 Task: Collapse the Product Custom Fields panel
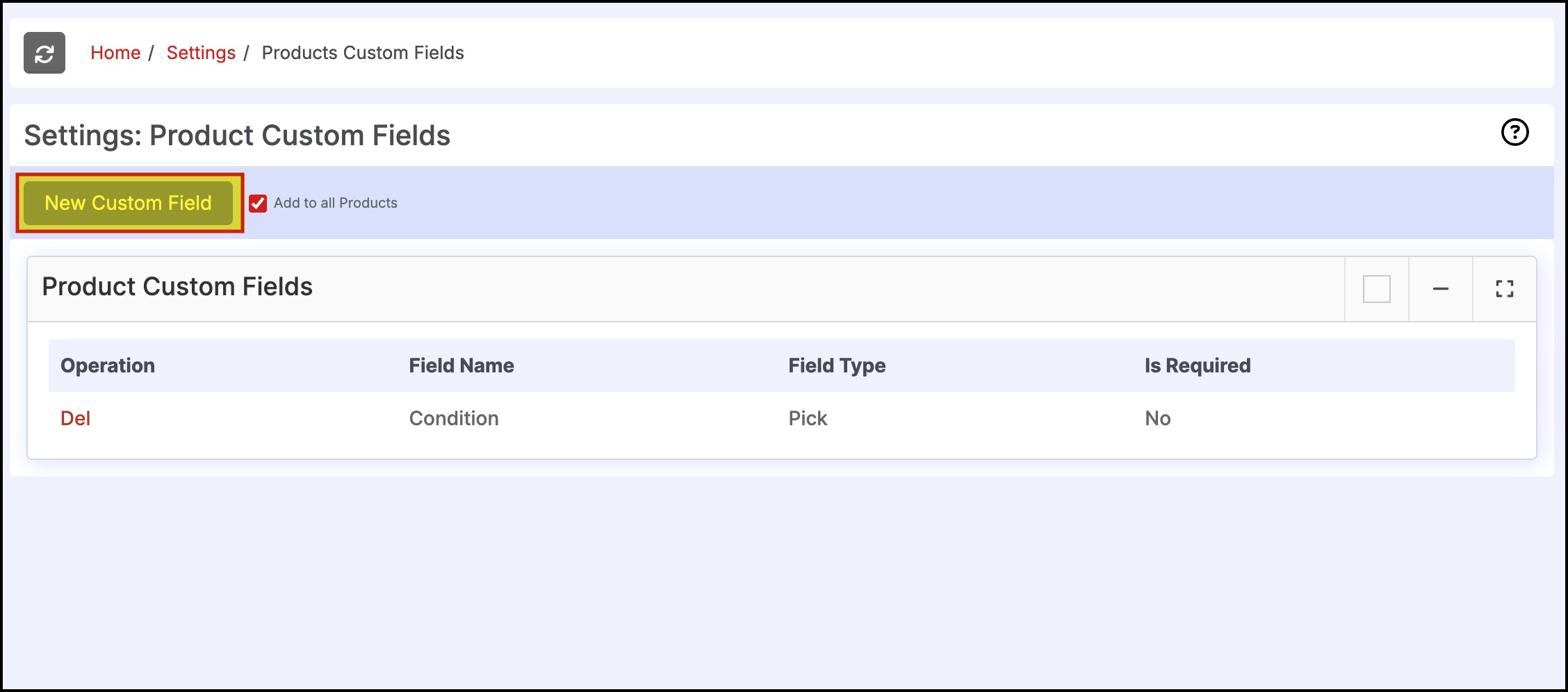(x=1441, y=289)
